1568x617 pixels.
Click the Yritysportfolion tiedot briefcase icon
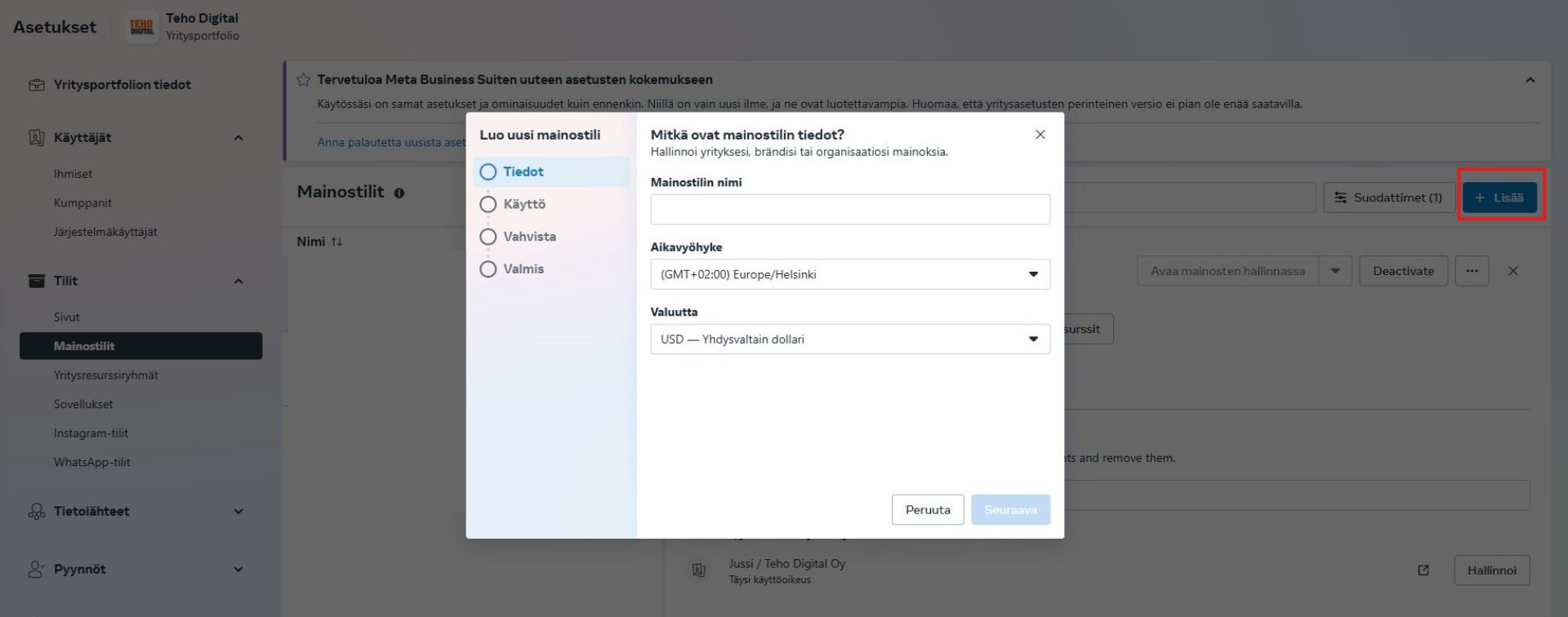(x=37, y=85)
